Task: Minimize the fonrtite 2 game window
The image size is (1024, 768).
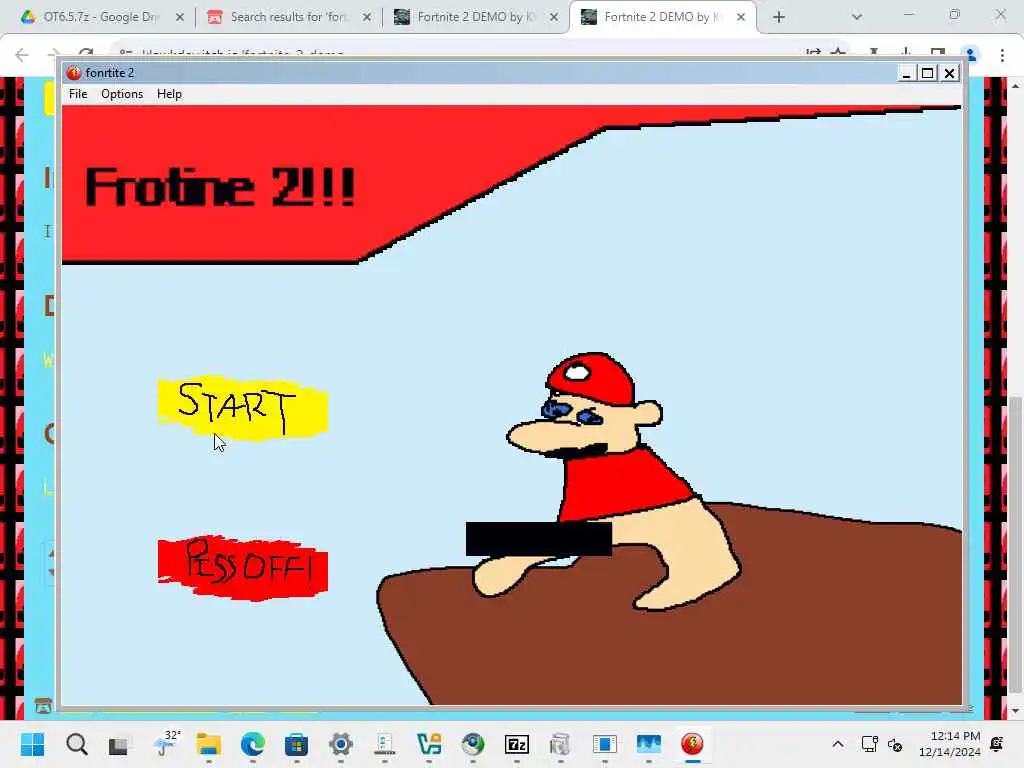Action: [x=906, y=73]
